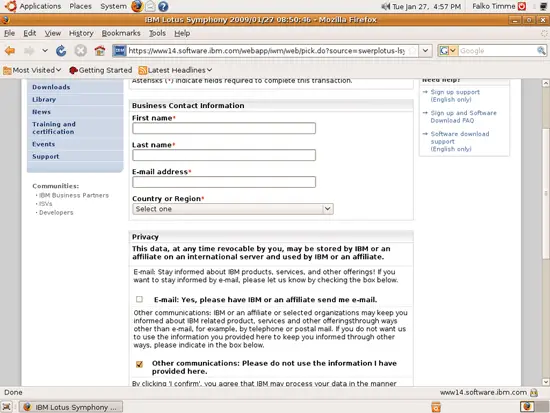Go to the Firefox Home page
The height and width of the screenshot is (413, 550).
coord(100,51)
